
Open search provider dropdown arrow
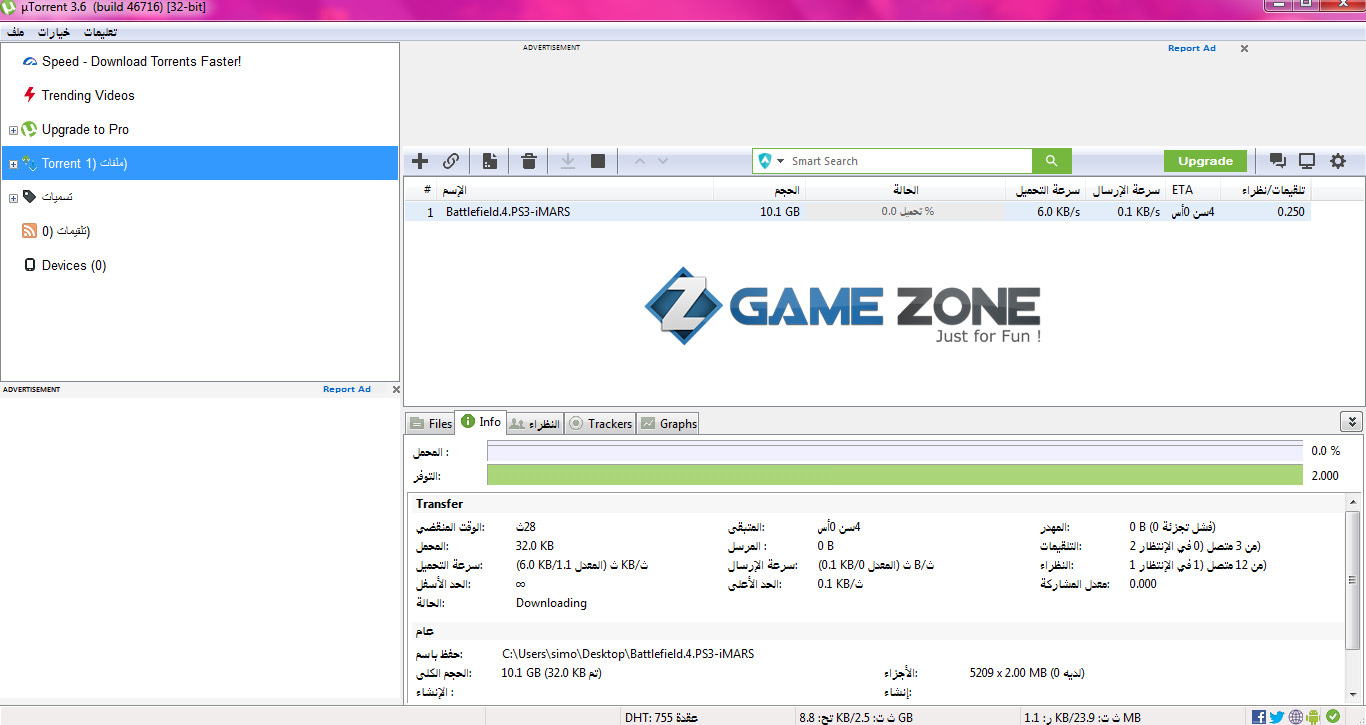point(780,161)
